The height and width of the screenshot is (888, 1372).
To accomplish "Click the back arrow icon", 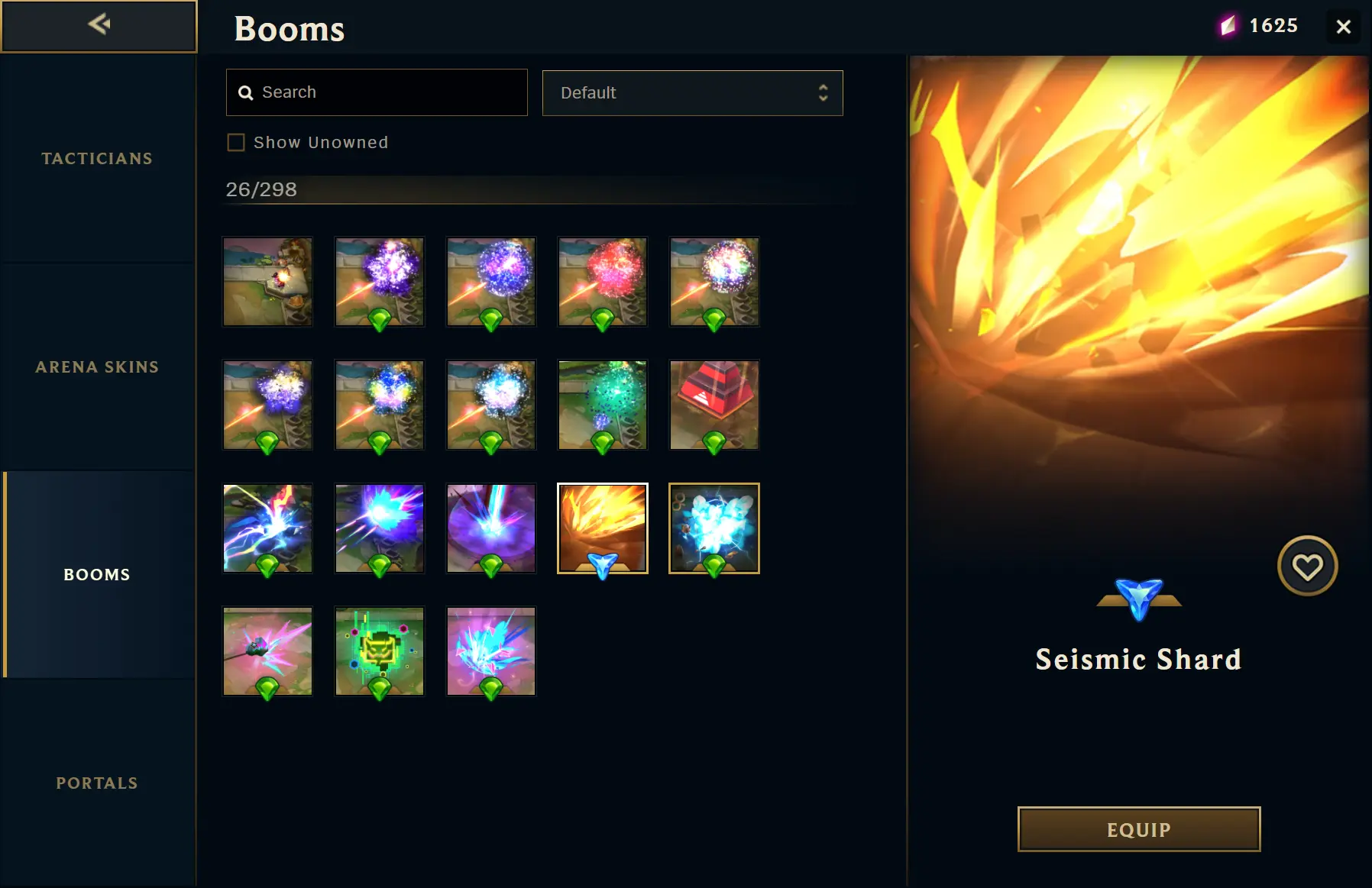I will (x=99, y=24).
